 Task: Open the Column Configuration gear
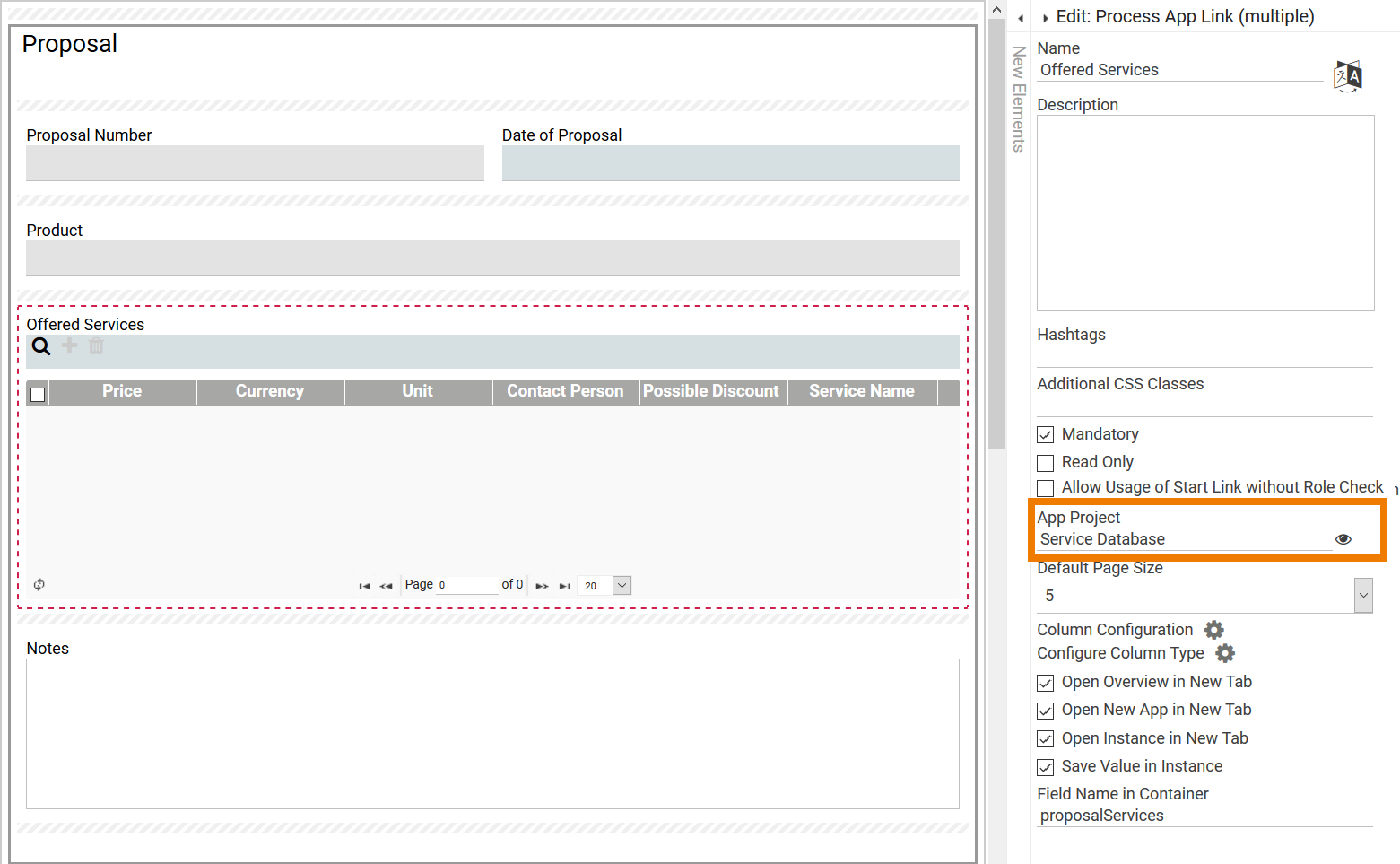(x=1213, y=630)
